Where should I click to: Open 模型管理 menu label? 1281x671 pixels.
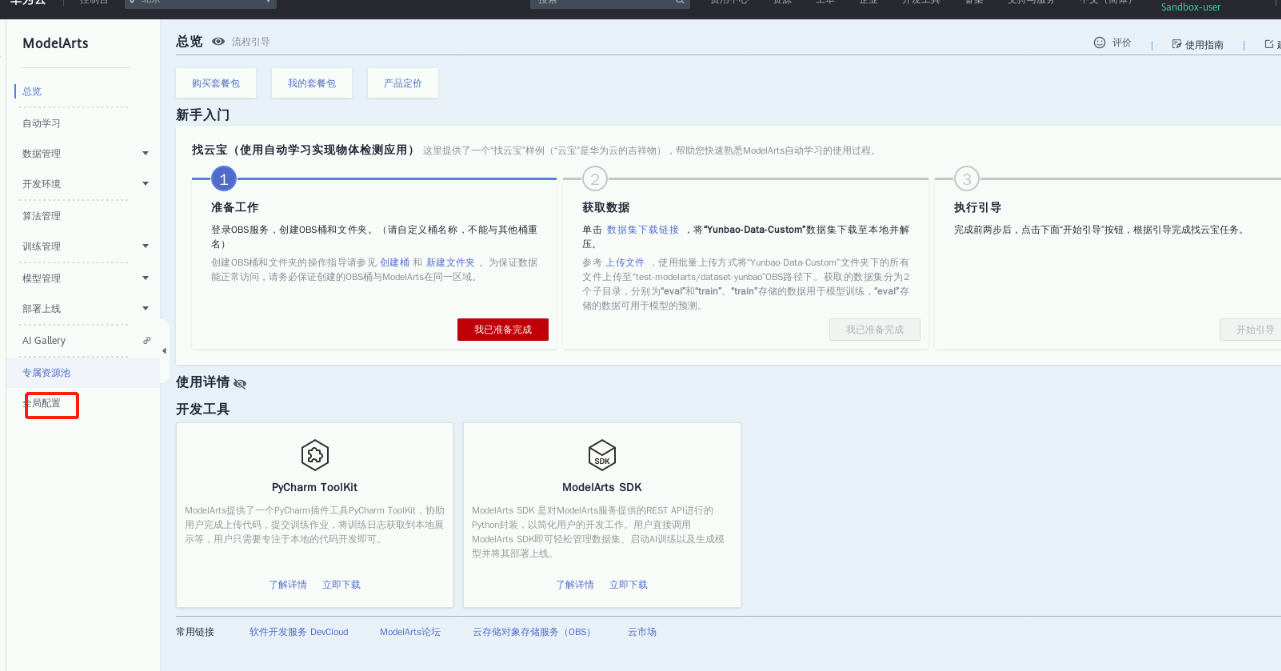[x=42, y=278]
